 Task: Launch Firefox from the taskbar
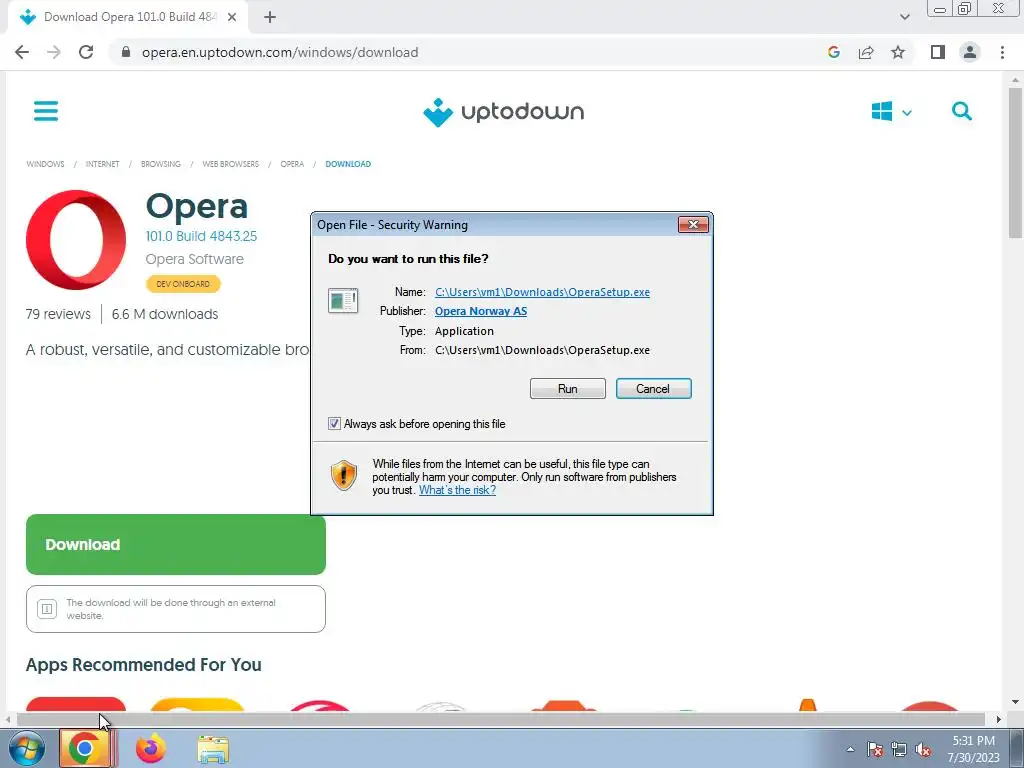point(150,749)
